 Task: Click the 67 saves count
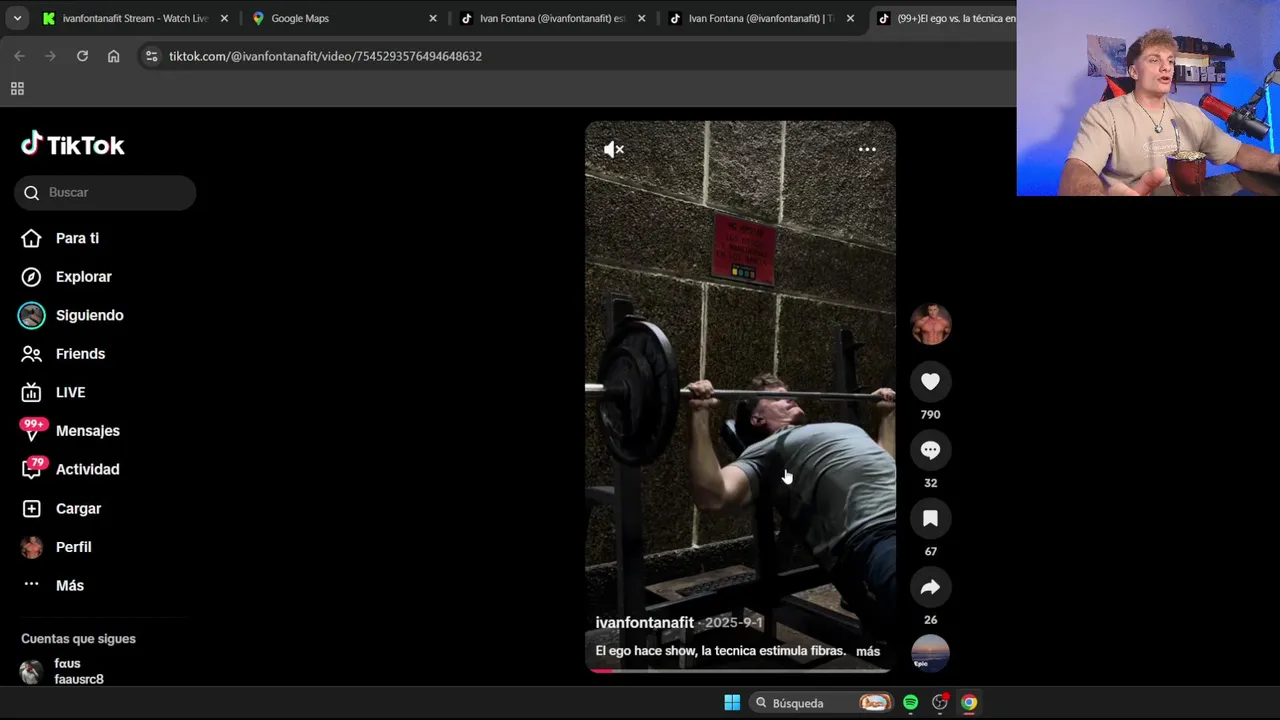pos(930,552)
